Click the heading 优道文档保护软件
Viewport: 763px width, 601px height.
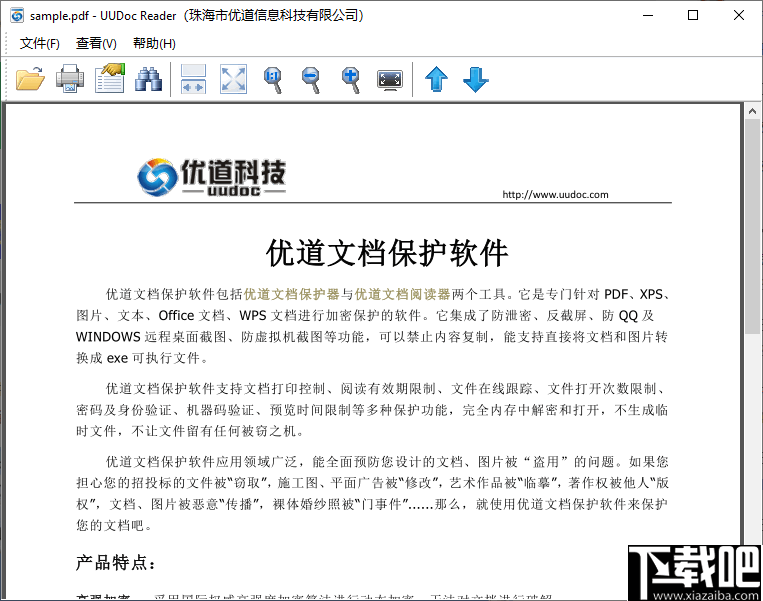tap(387, 253)
